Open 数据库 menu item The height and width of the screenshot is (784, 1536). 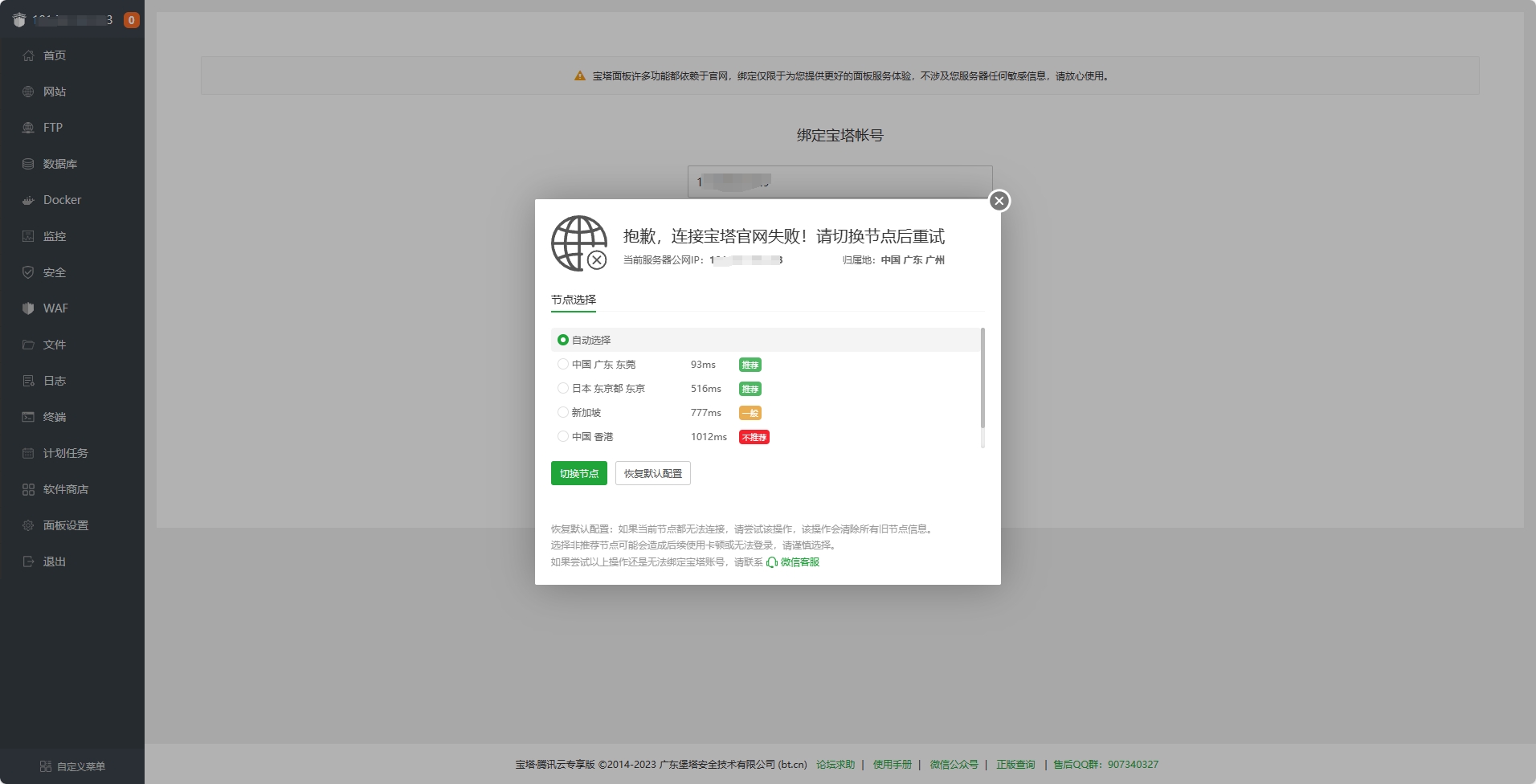[72, 164]
